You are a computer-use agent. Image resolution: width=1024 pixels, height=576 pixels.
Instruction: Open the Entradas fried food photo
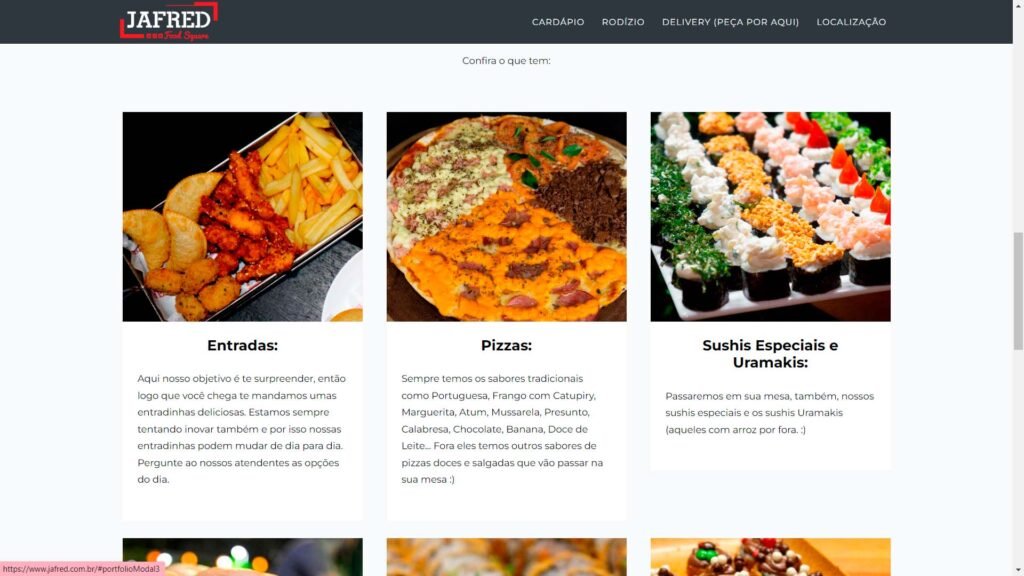coord(242,216)
